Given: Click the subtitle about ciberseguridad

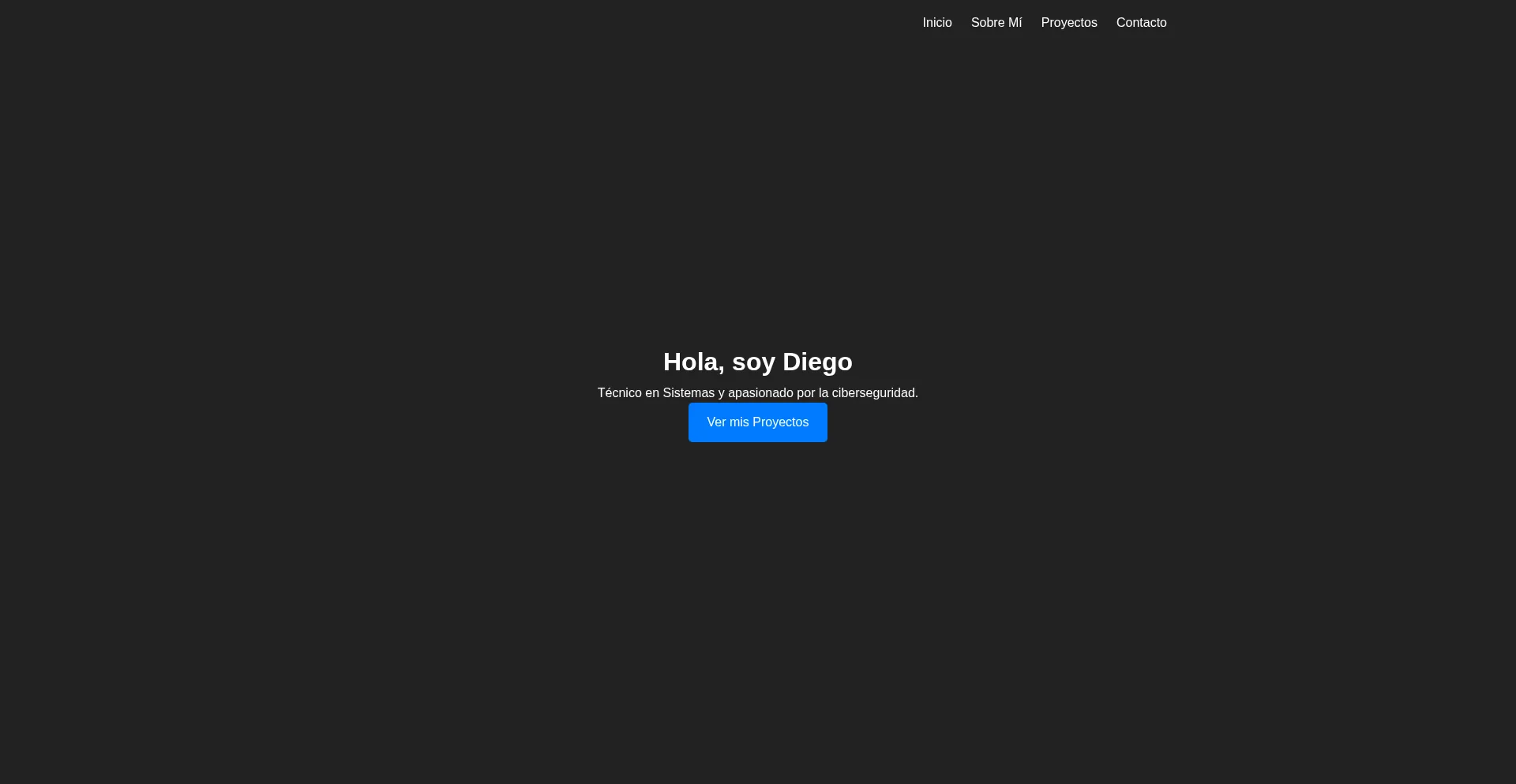Looking at the screenshot, I should pyautogui.click(x=757, y=393).
